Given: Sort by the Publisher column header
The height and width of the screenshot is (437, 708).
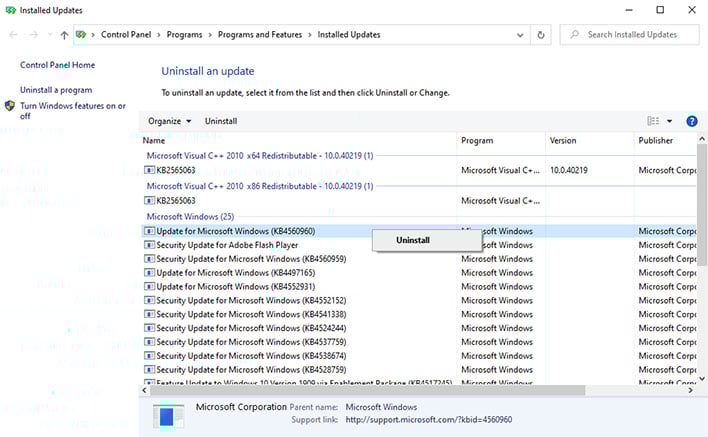Looking at the screenshot, I should (666, 140).
